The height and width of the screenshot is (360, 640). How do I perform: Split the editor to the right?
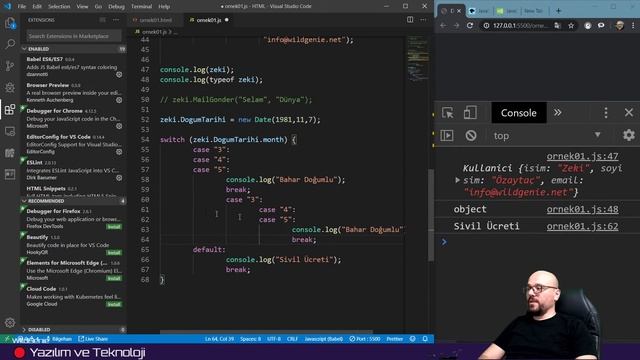coord(410,20)
